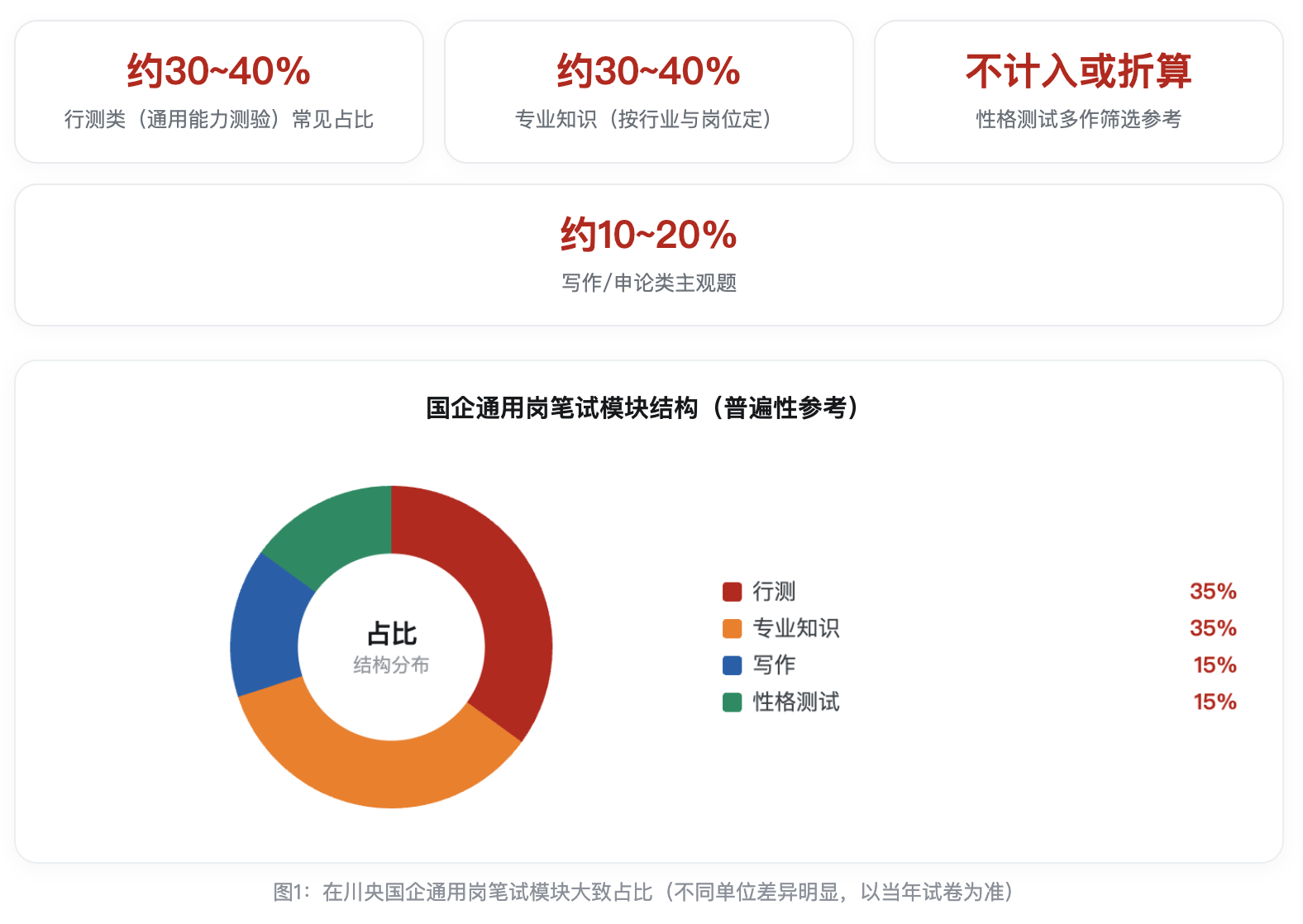Click the green 性格测试 legend swatch
1303x924 pixels.
pos(732,703)
